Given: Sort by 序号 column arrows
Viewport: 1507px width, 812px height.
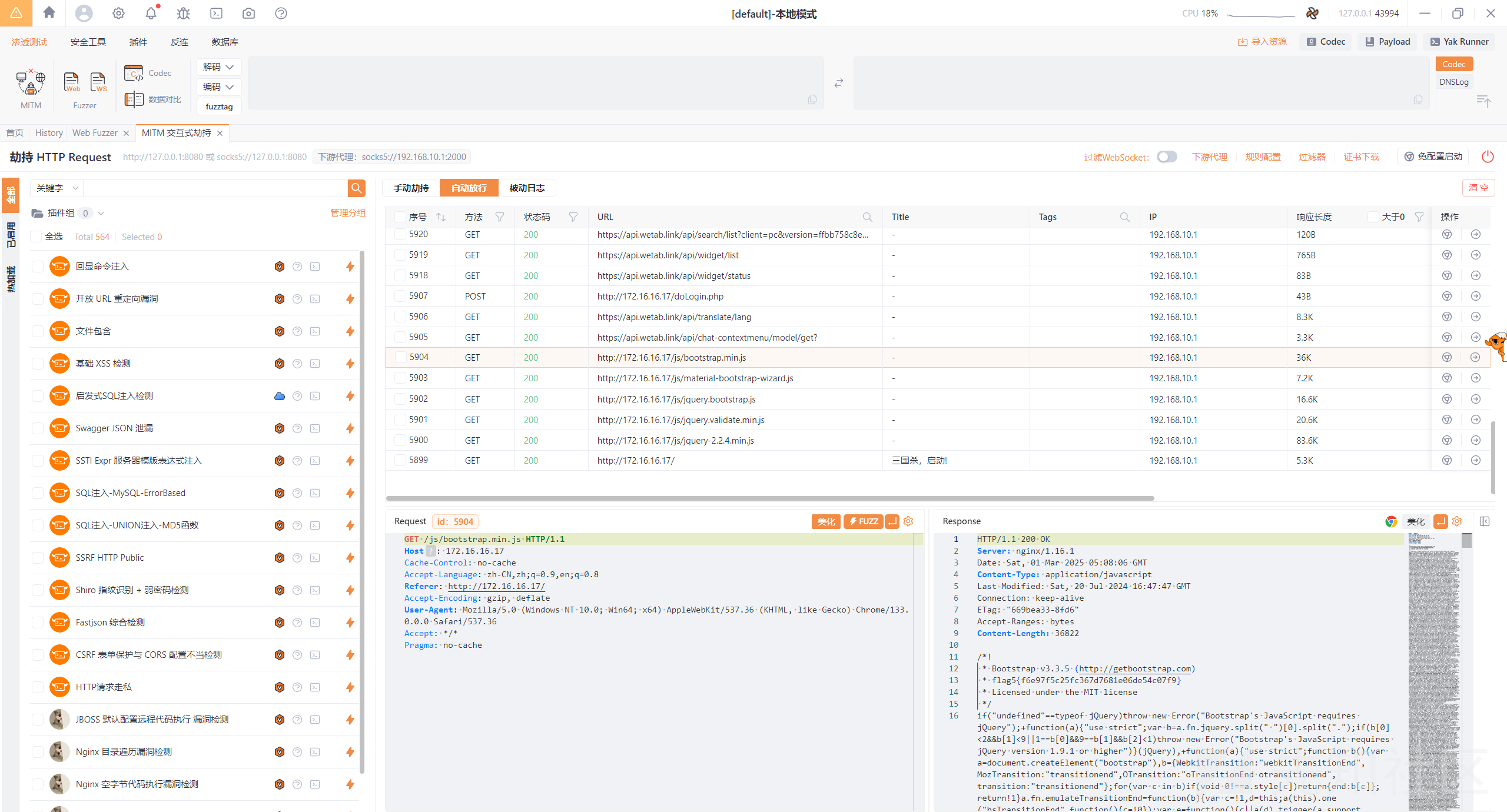Looking at the screenshot, I should pyautogui.click(x=441, y=217).
